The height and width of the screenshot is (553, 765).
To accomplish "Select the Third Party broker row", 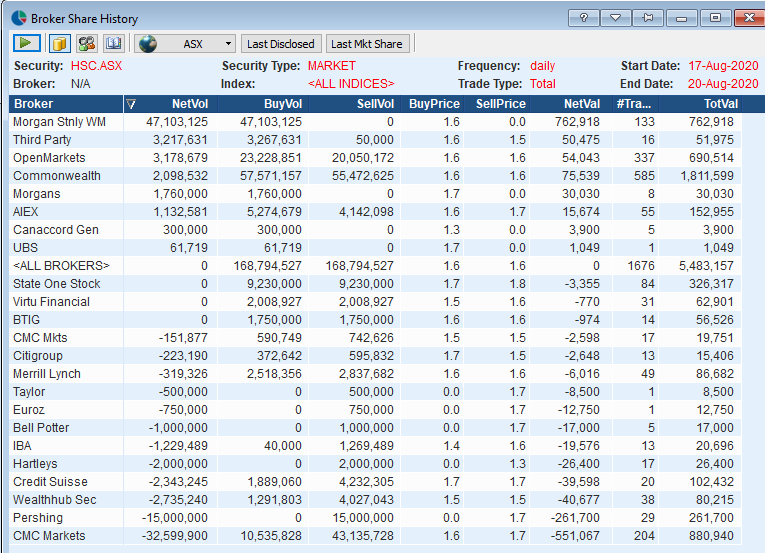I will point(375,140).
